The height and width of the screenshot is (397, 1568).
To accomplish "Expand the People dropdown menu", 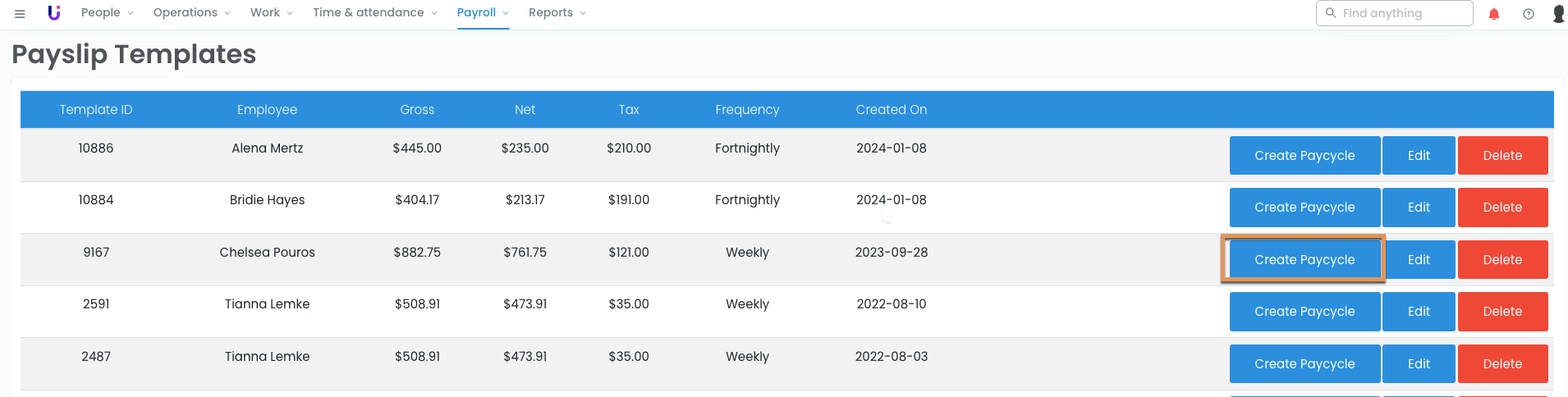I will (107, 13).
